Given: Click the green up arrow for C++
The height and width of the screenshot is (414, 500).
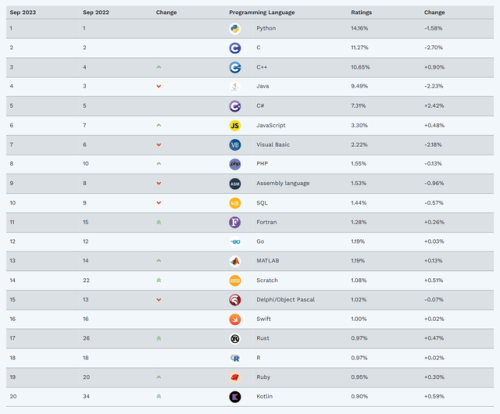Looking at the screenshot, I should [159, 67].
